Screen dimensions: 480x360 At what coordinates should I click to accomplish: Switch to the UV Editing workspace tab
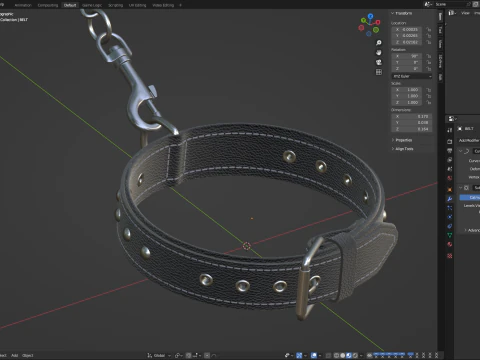[137, 5]
